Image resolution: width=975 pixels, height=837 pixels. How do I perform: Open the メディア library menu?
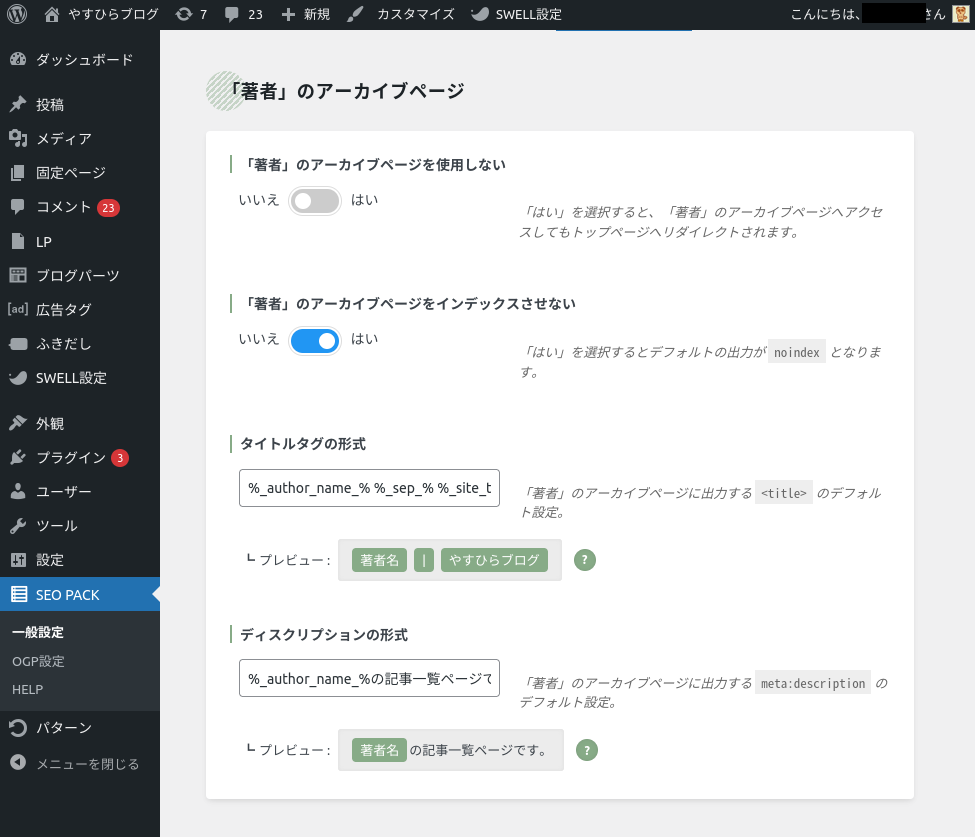pos(63,139)
